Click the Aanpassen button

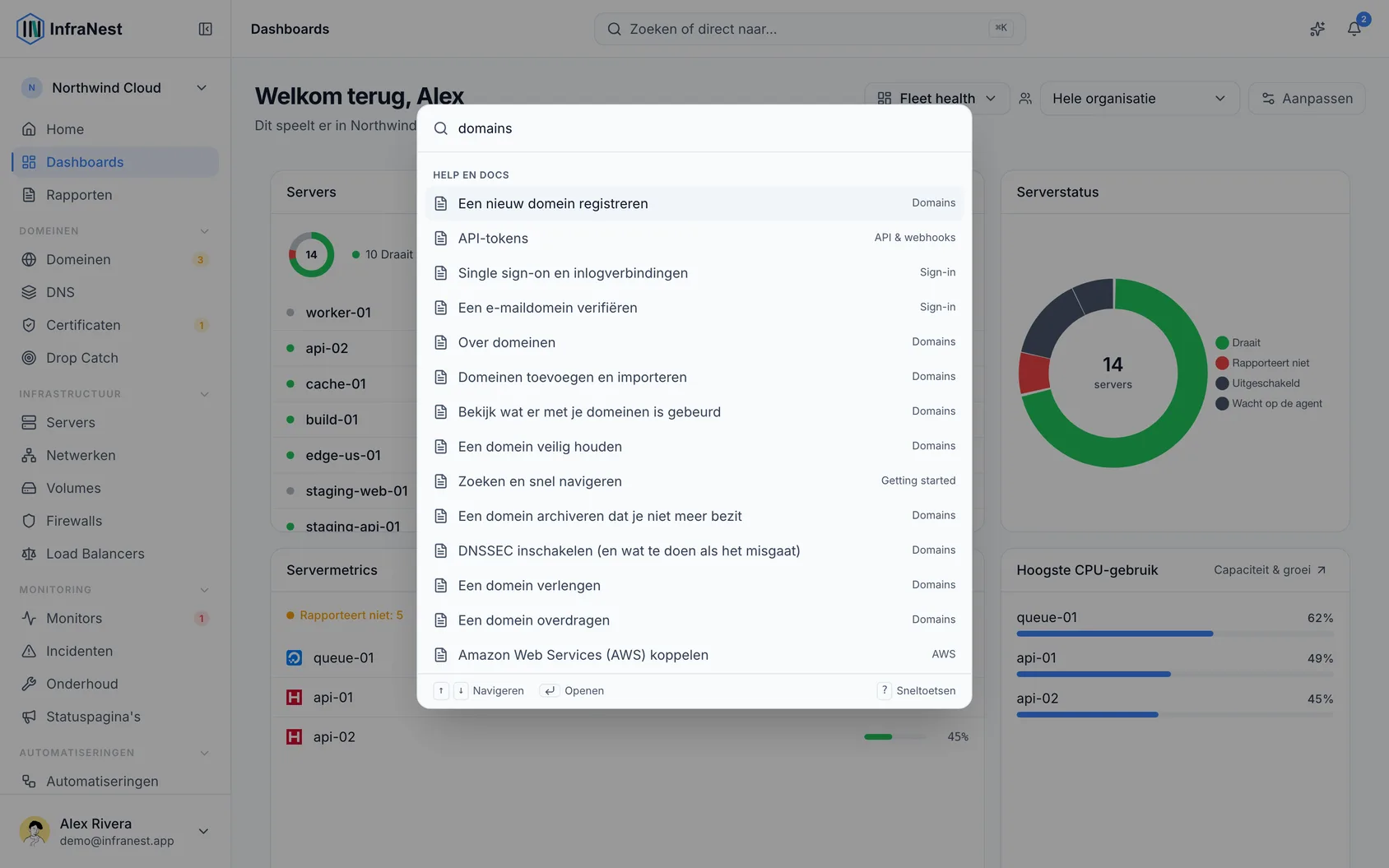pyautogui.click(x=1307, y=99)
